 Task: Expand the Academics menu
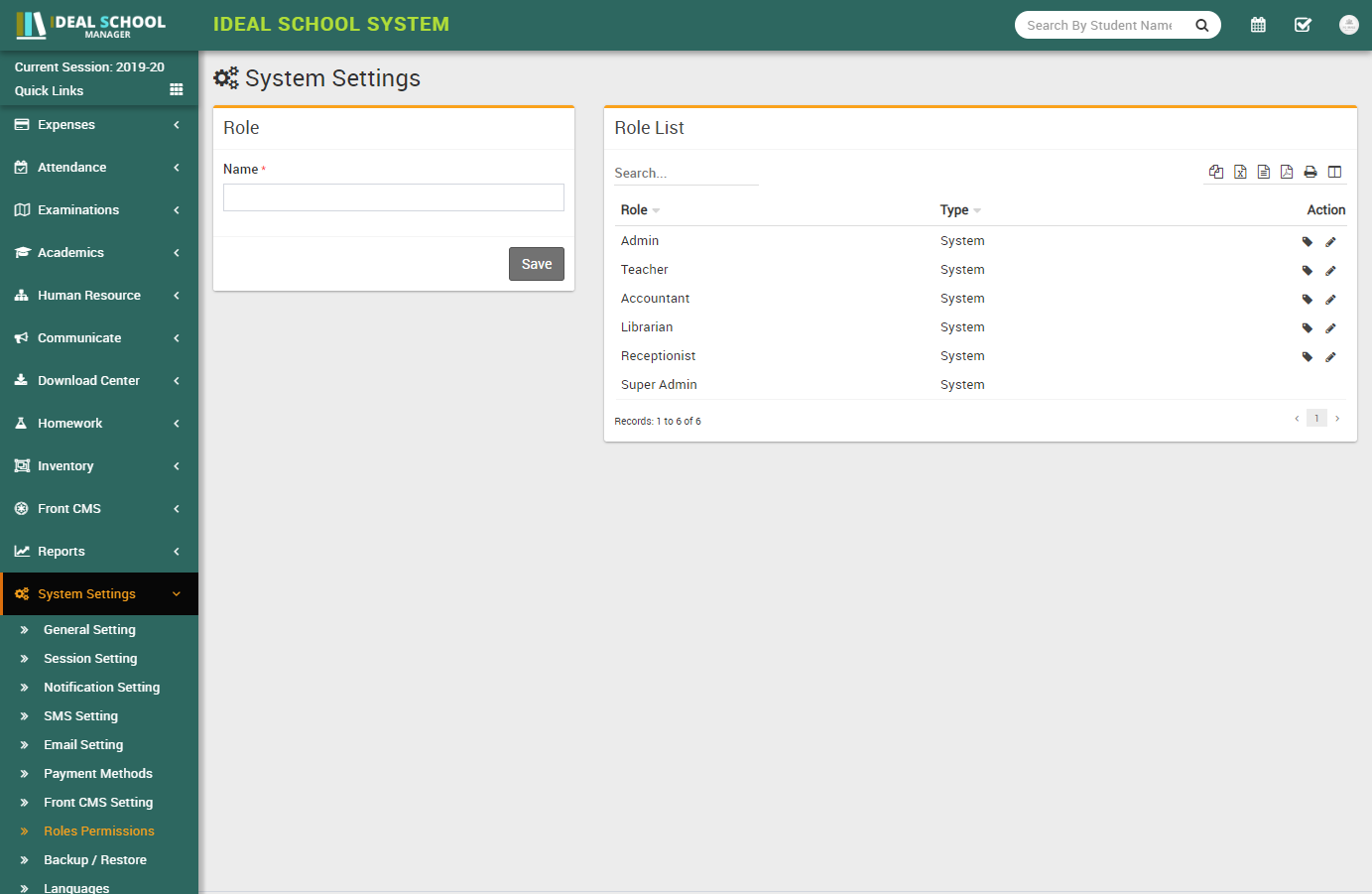(99, 252)
